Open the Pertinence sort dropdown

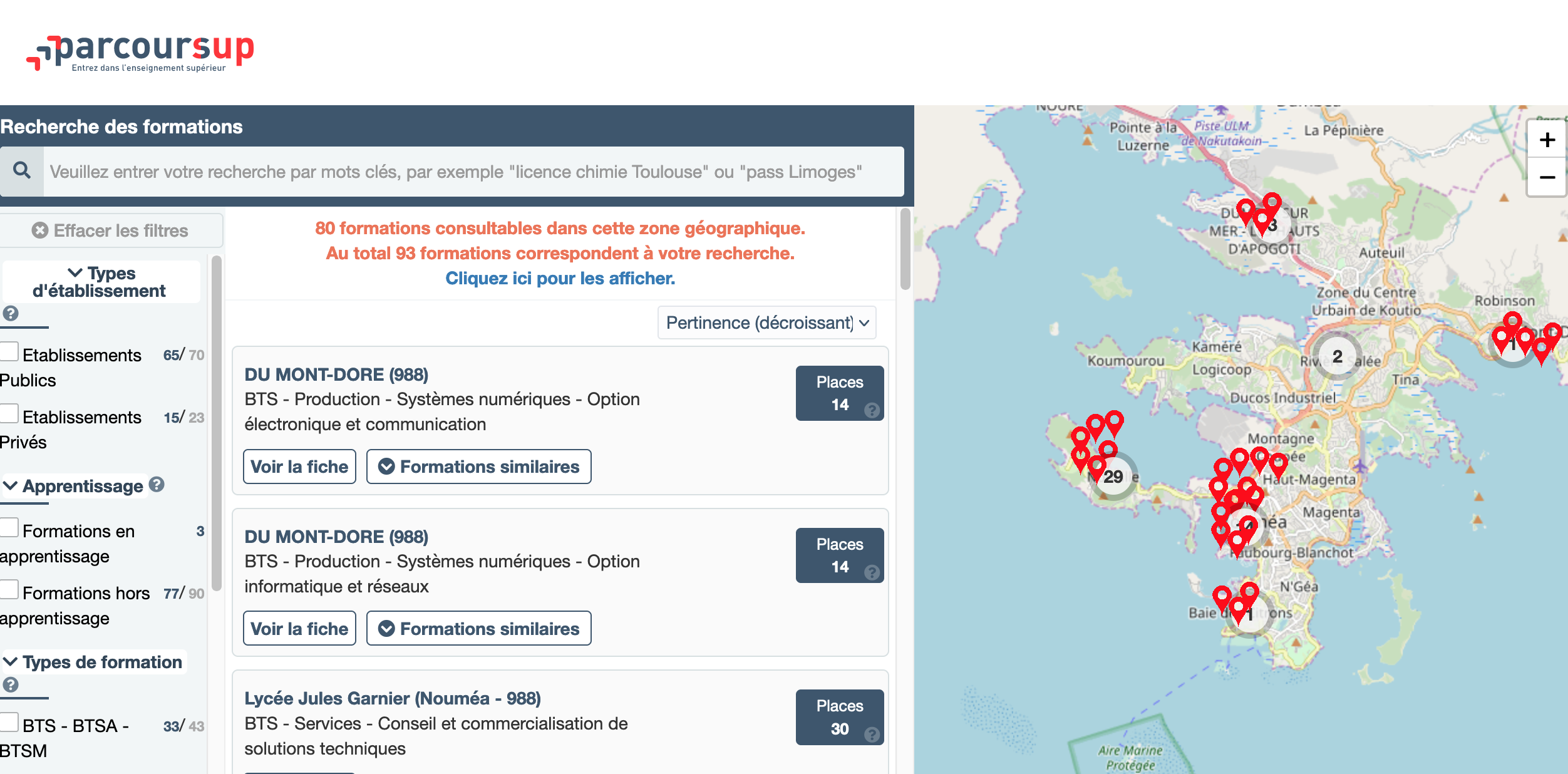766,322
